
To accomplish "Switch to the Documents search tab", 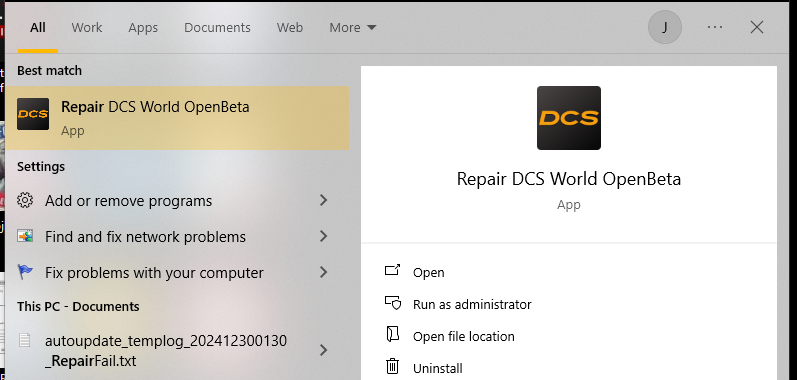I will coord(217,27).
